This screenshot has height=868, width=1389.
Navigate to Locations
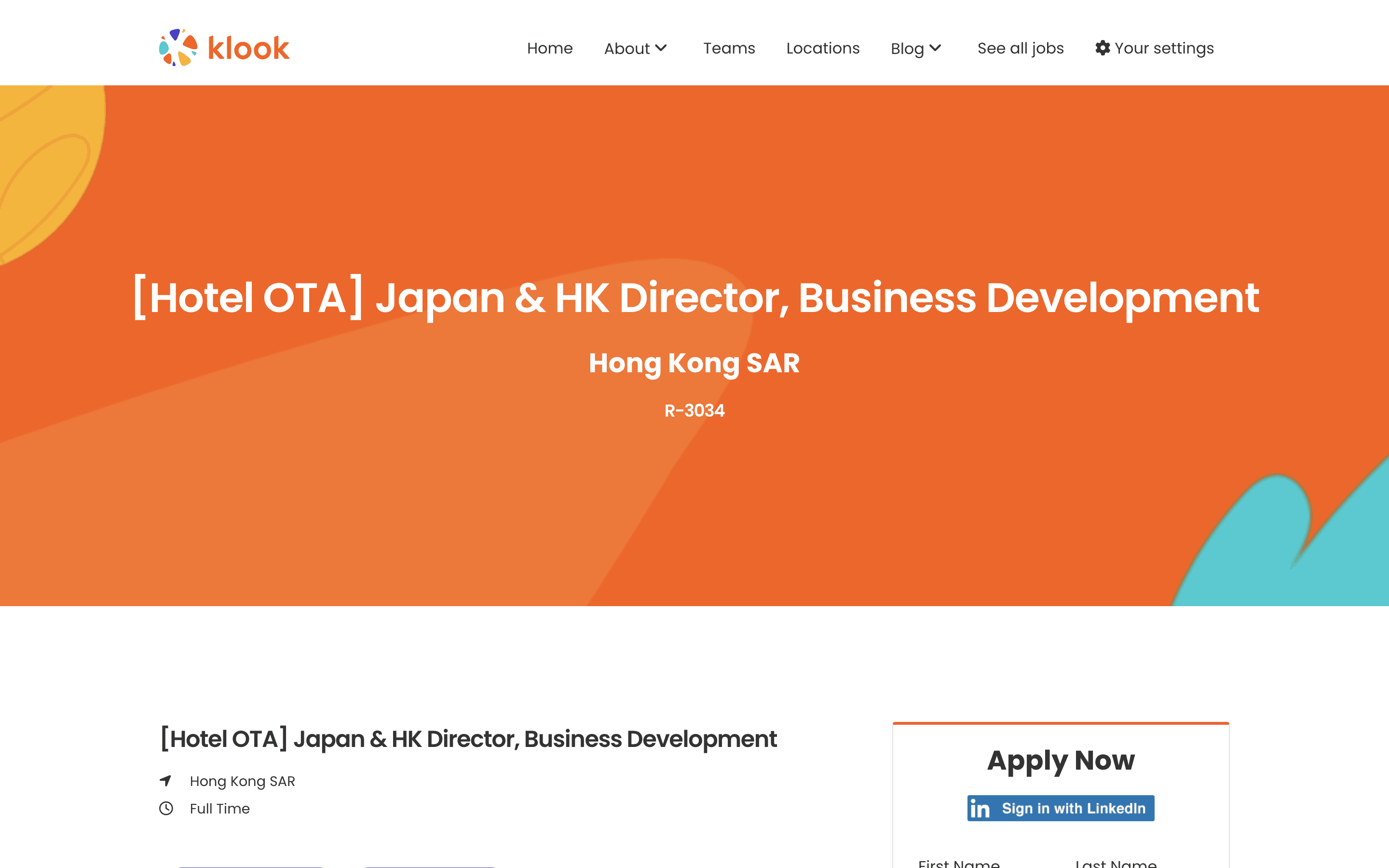click(822, 48)
